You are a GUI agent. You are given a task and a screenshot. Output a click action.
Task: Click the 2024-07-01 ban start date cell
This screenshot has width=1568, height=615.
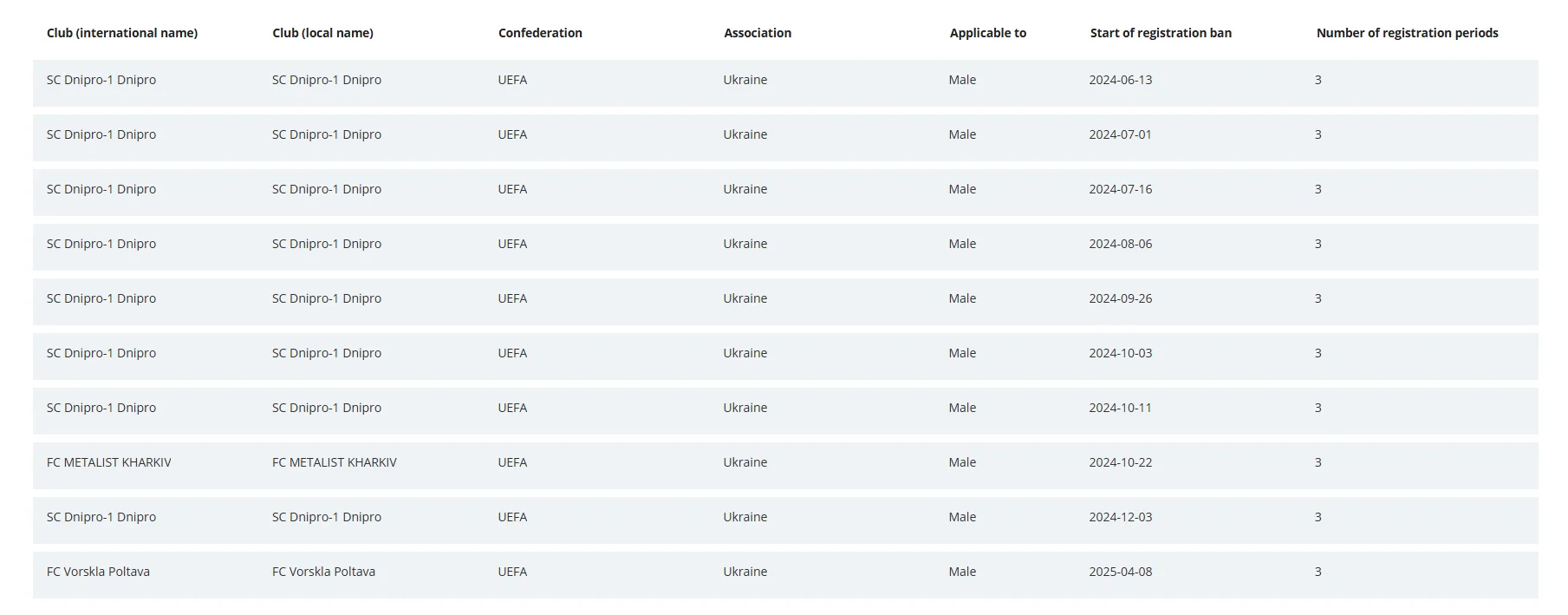1120,134
